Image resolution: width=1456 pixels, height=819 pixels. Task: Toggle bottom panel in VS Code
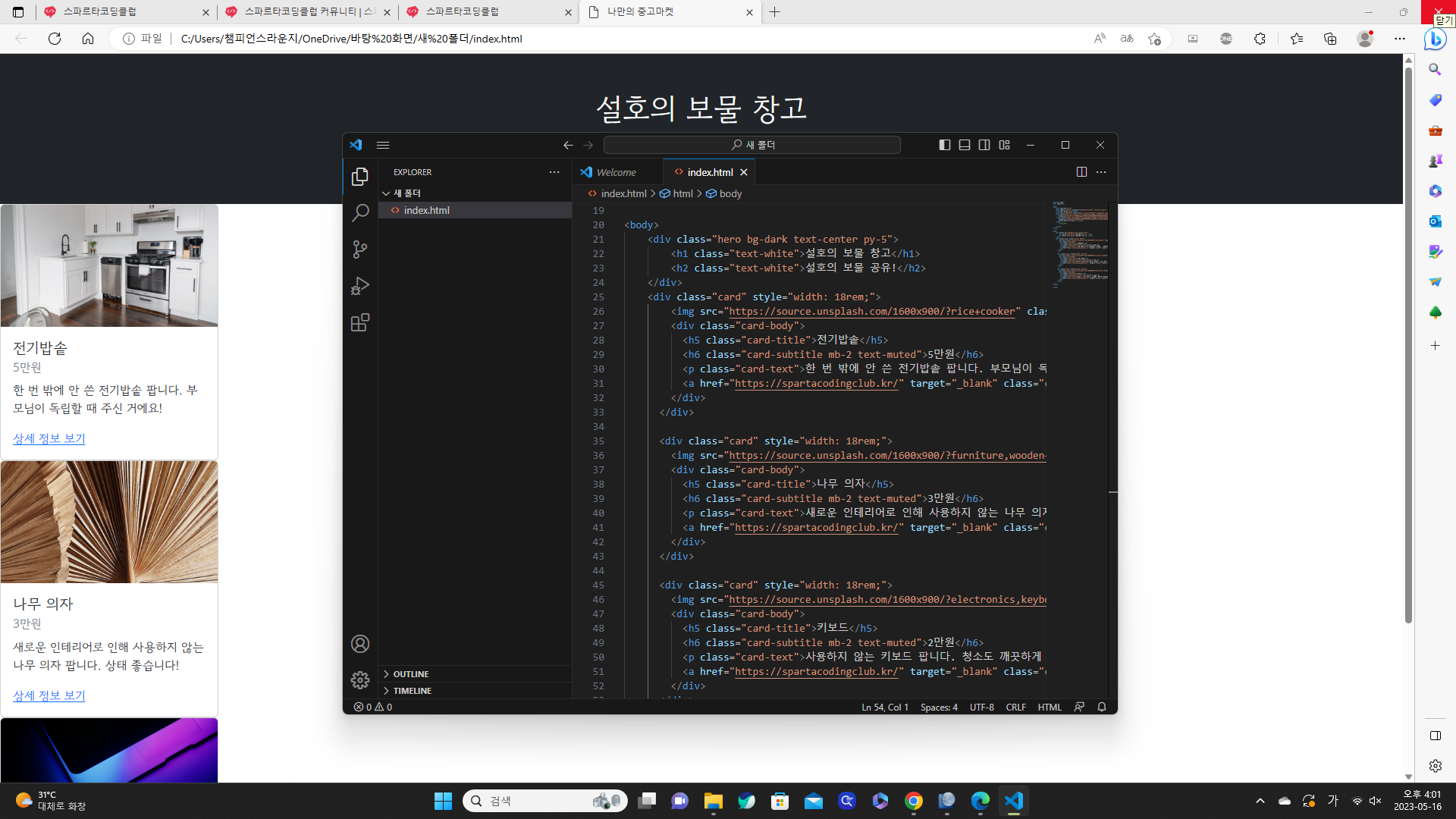coord(965,145)
